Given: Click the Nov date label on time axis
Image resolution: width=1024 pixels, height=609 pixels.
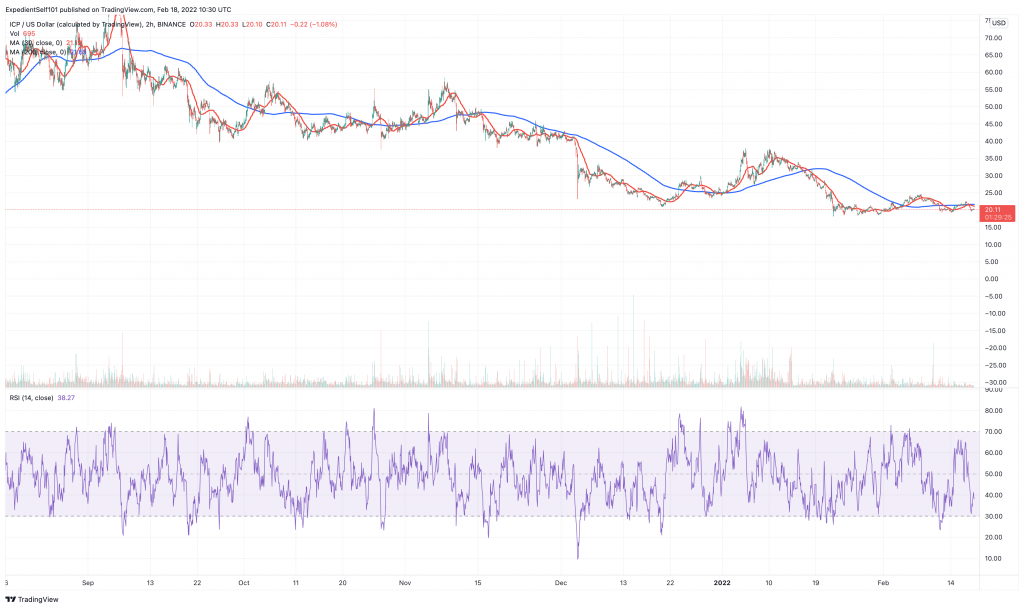Looking at the screenshot, I should click(405, 582).
